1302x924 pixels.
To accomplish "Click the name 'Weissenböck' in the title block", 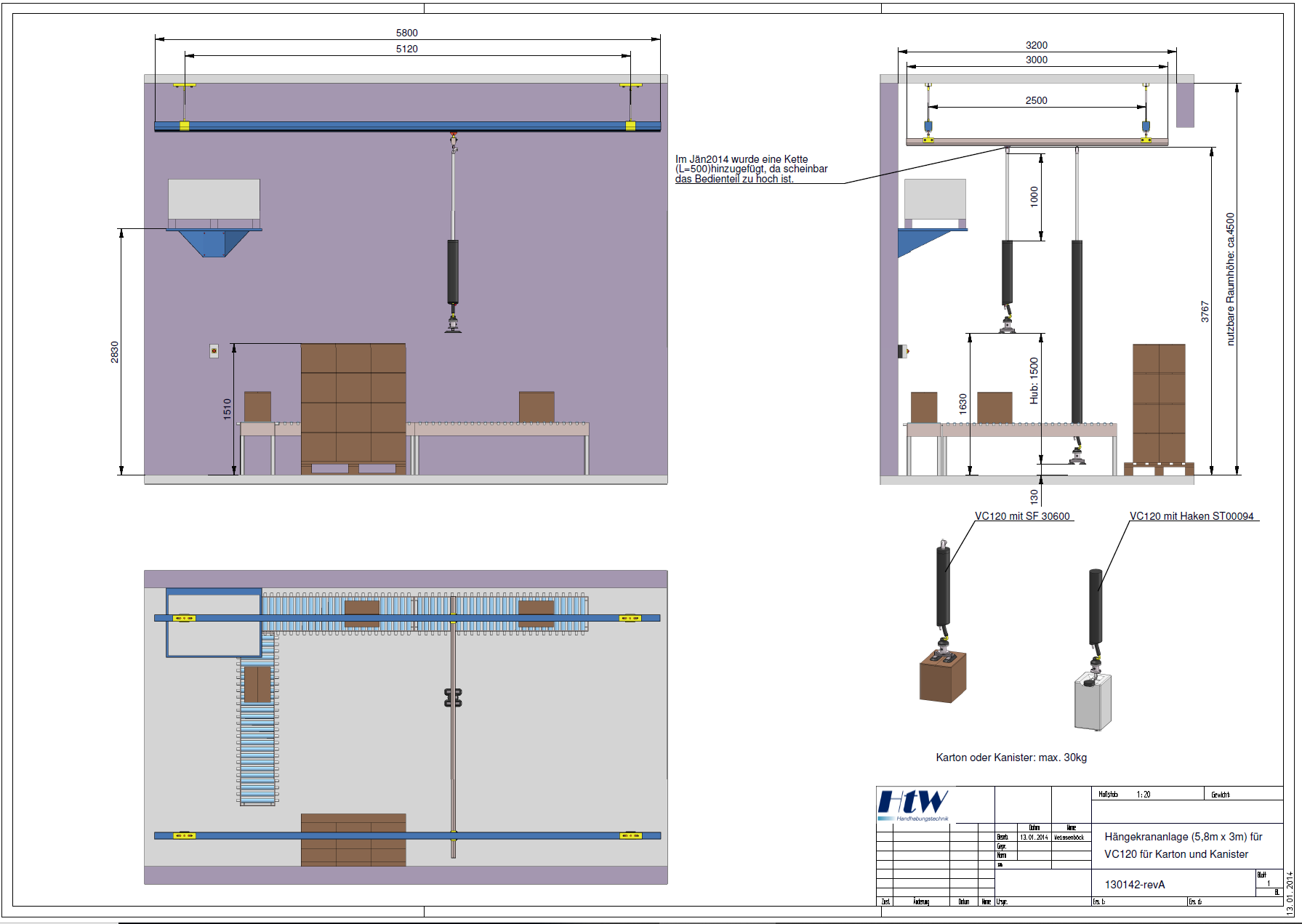I will pos(1069,837).
